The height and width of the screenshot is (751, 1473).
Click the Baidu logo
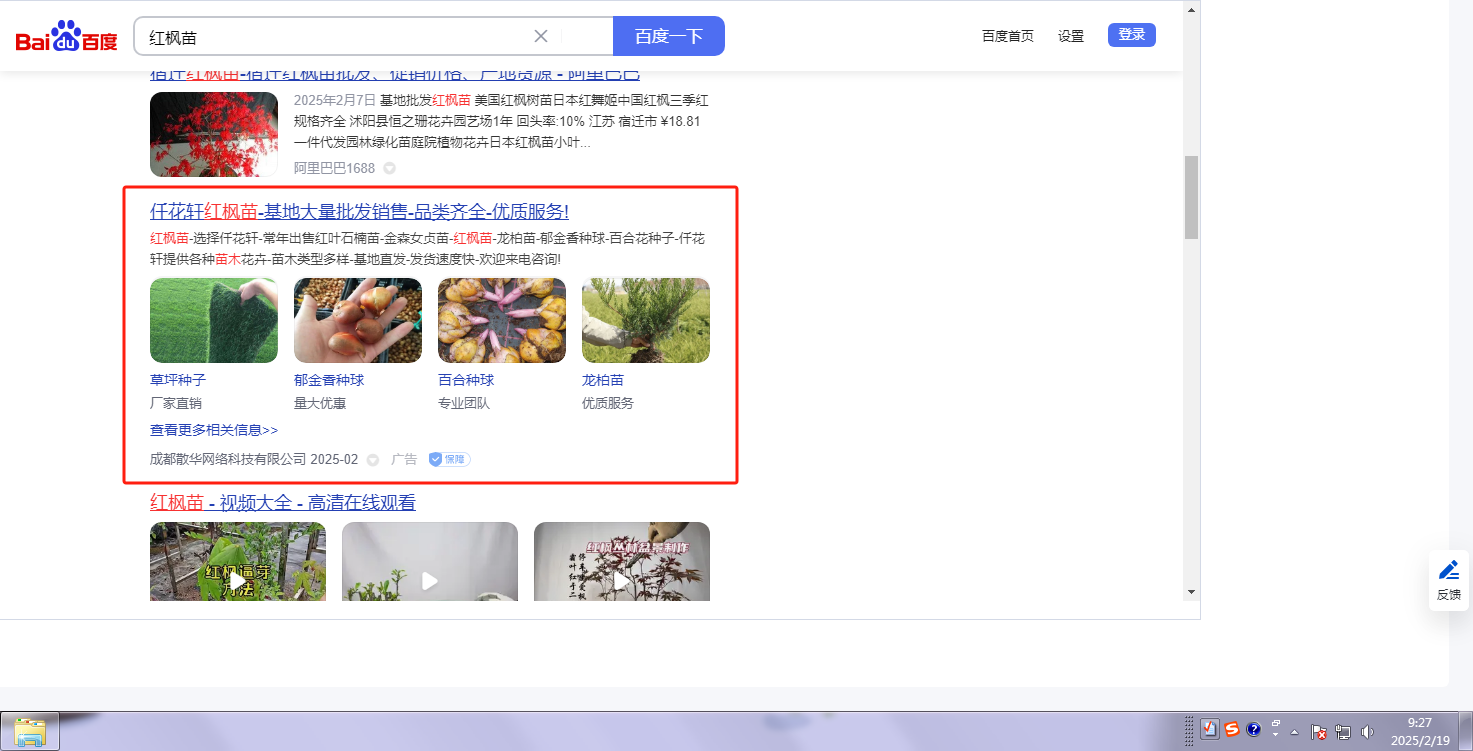pyautogui.click(x=66, y=37)
